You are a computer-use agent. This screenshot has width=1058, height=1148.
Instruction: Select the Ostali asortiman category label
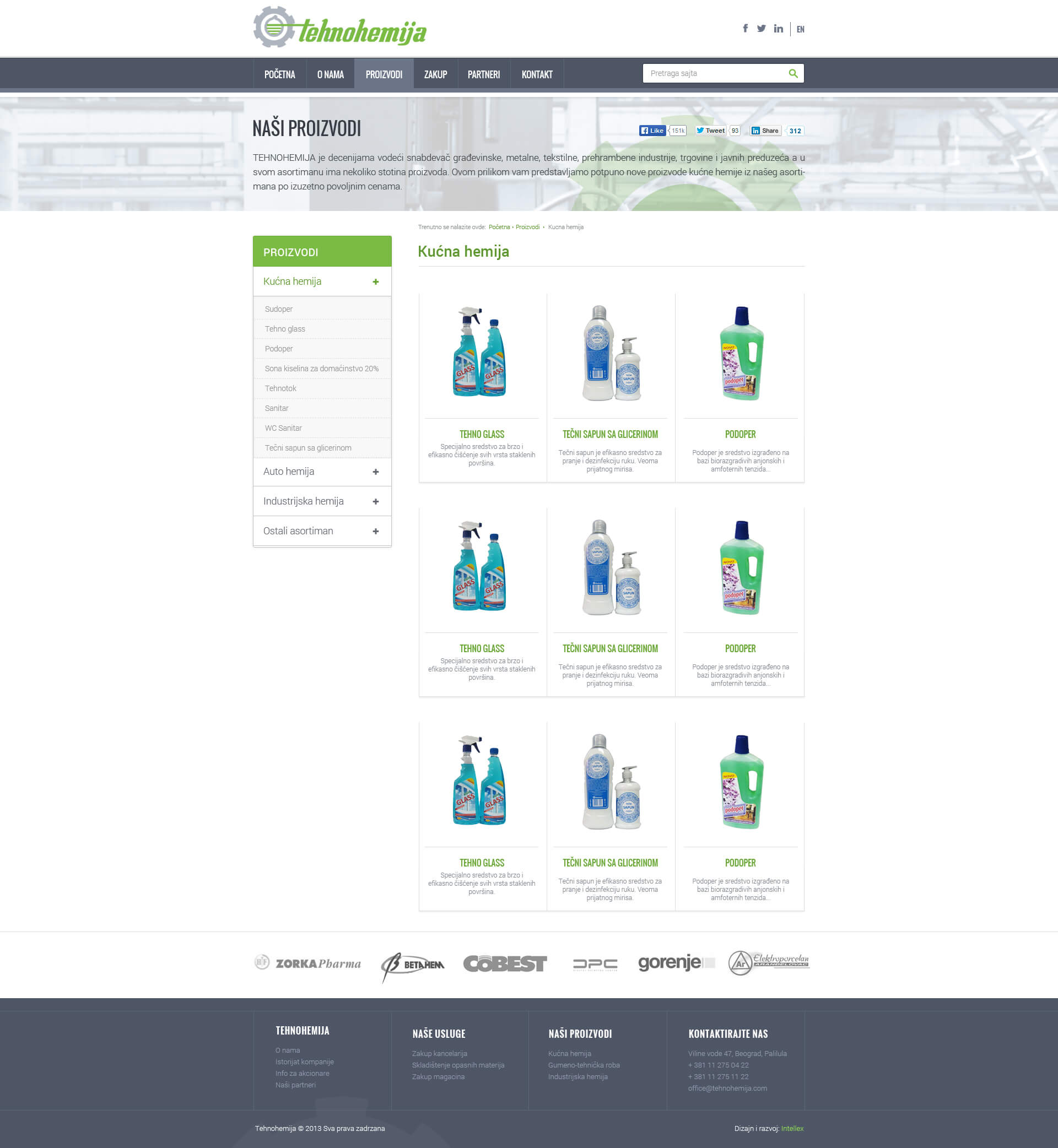click(298, 531)
